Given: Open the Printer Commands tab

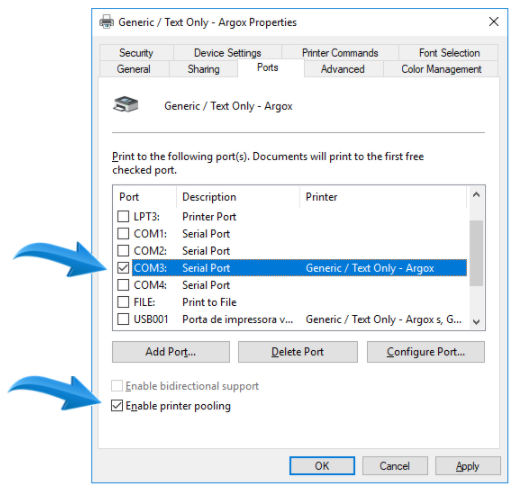Looking at the screenshot, I should click(340, 53).
